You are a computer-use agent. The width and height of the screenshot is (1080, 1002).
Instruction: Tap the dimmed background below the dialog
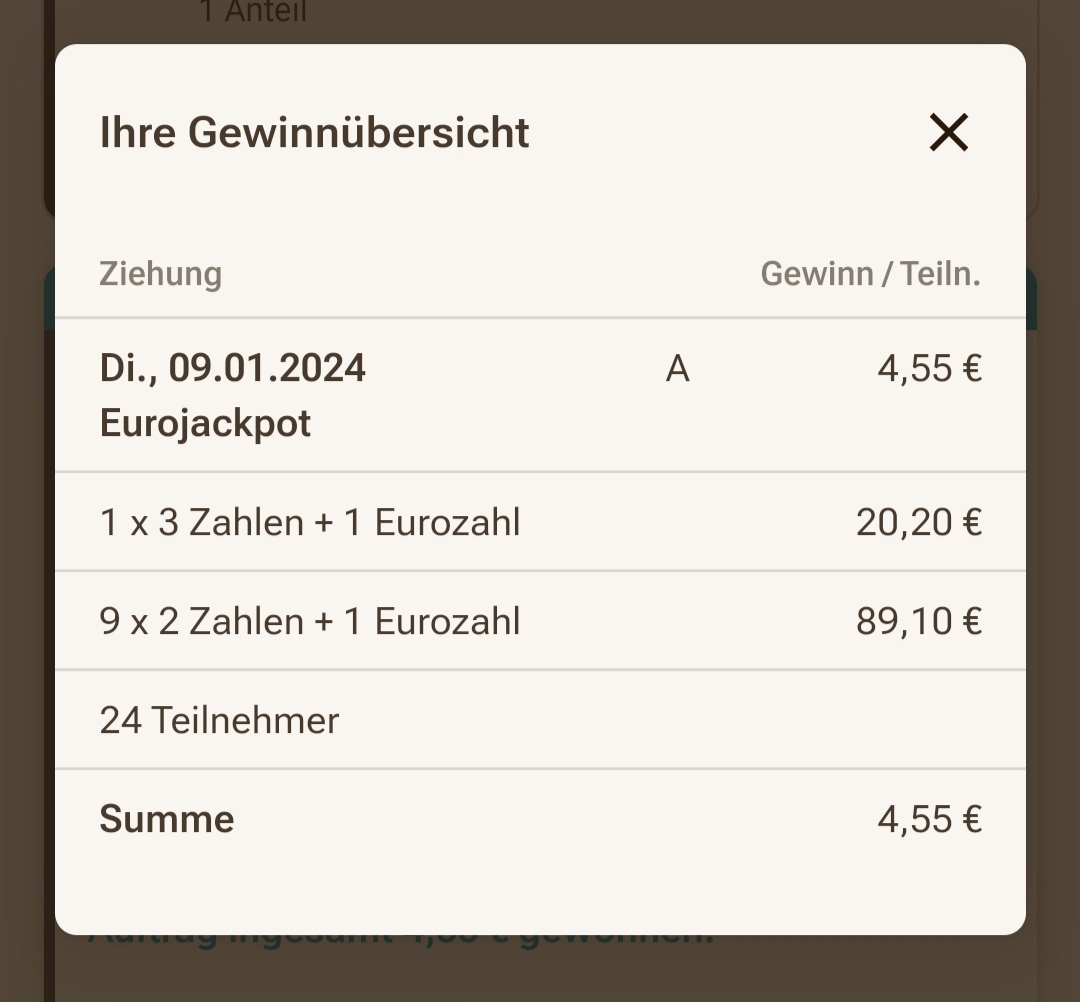540,971
